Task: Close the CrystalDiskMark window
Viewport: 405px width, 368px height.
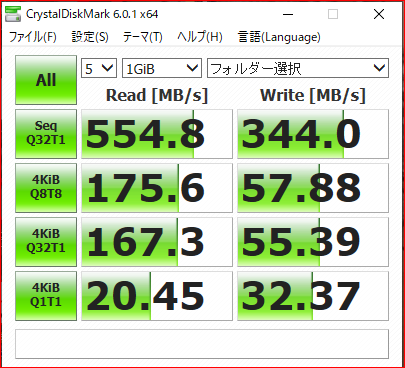Action: point(379,14)
